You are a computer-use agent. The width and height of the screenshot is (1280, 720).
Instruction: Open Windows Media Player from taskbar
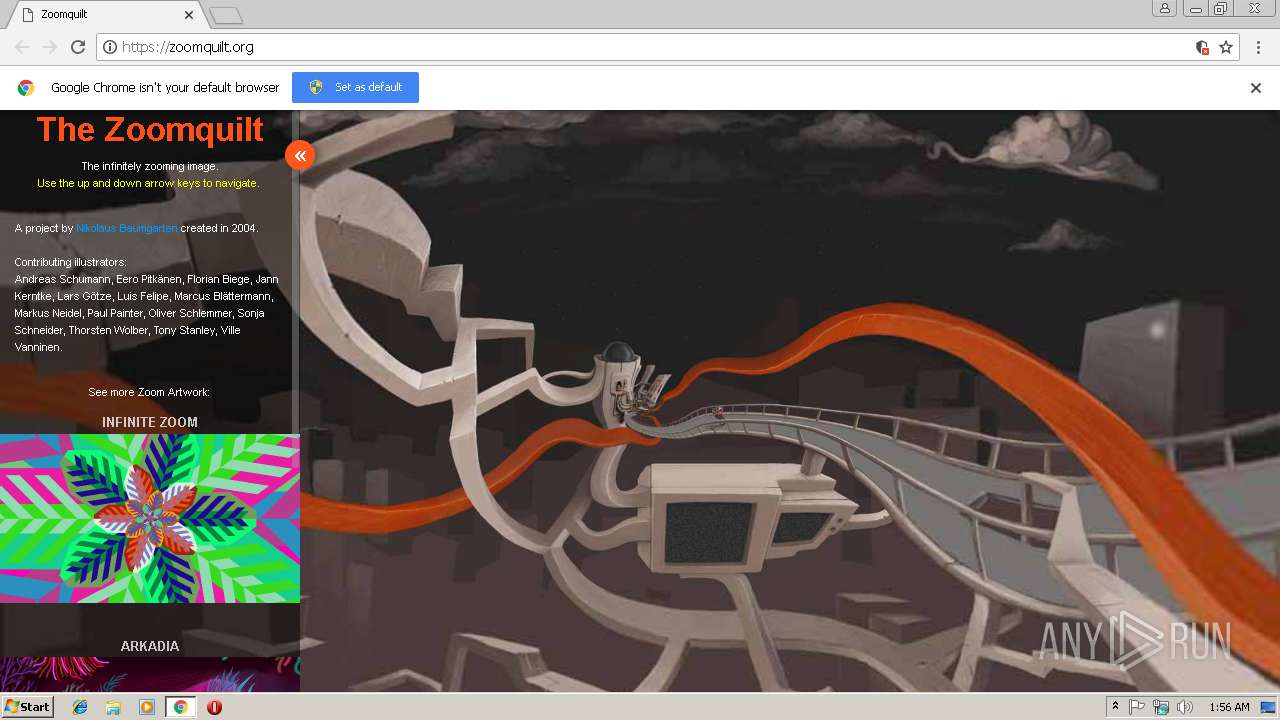click(x=147, y=707)
